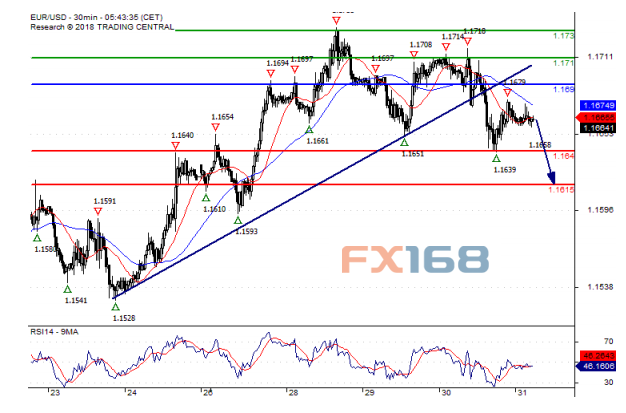Select the red swing-high marker below 1.1708
Screen dimensions: 626x413
414,55
